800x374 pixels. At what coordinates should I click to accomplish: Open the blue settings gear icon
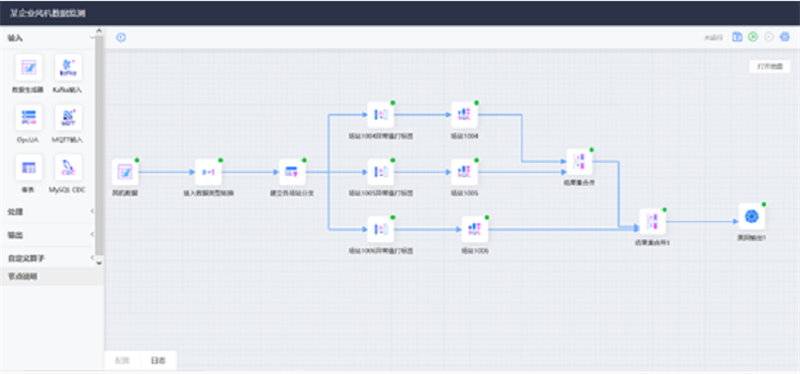coord(785,37)
